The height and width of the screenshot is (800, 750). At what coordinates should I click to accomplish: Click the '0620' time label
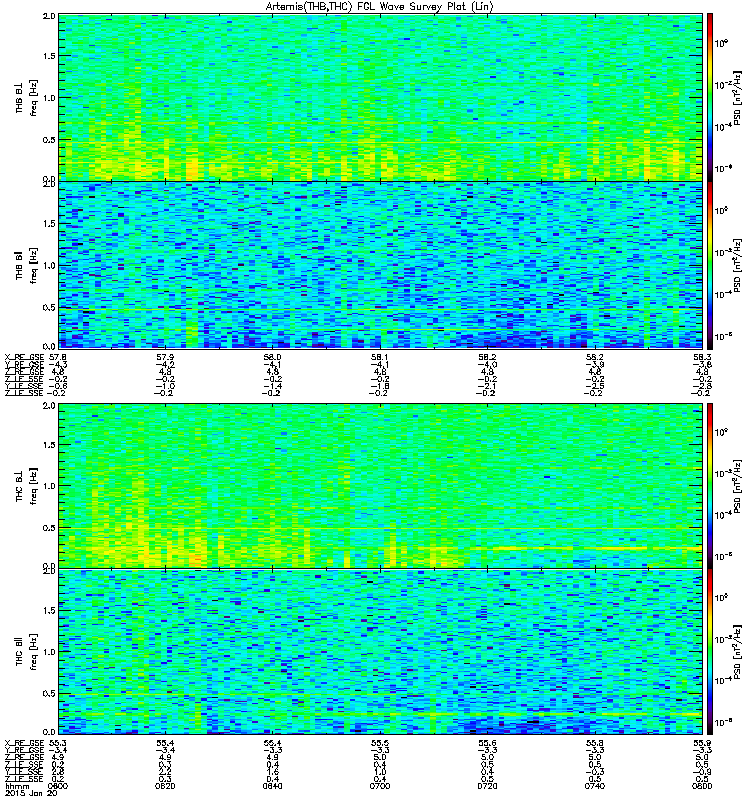click(x=165, y=786)
